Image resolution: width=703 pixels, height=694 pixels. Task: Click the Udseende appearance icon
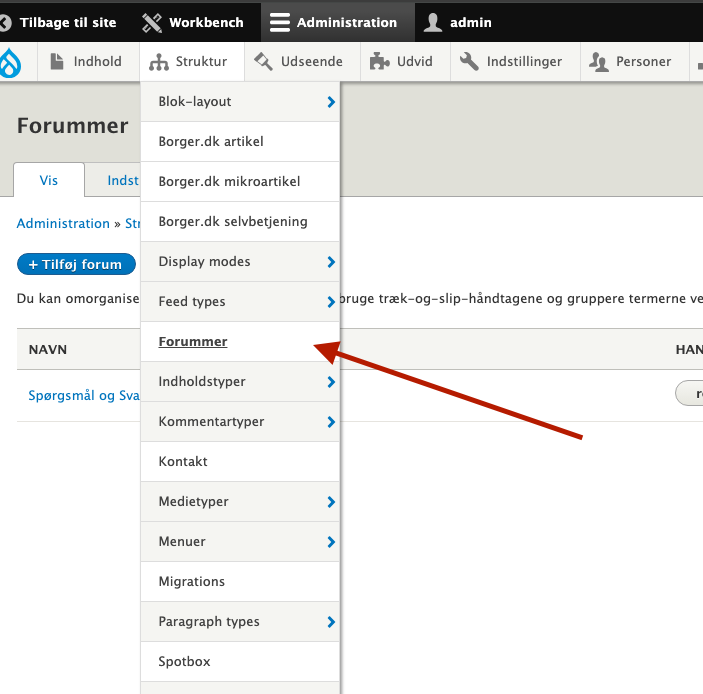(264, 62)
